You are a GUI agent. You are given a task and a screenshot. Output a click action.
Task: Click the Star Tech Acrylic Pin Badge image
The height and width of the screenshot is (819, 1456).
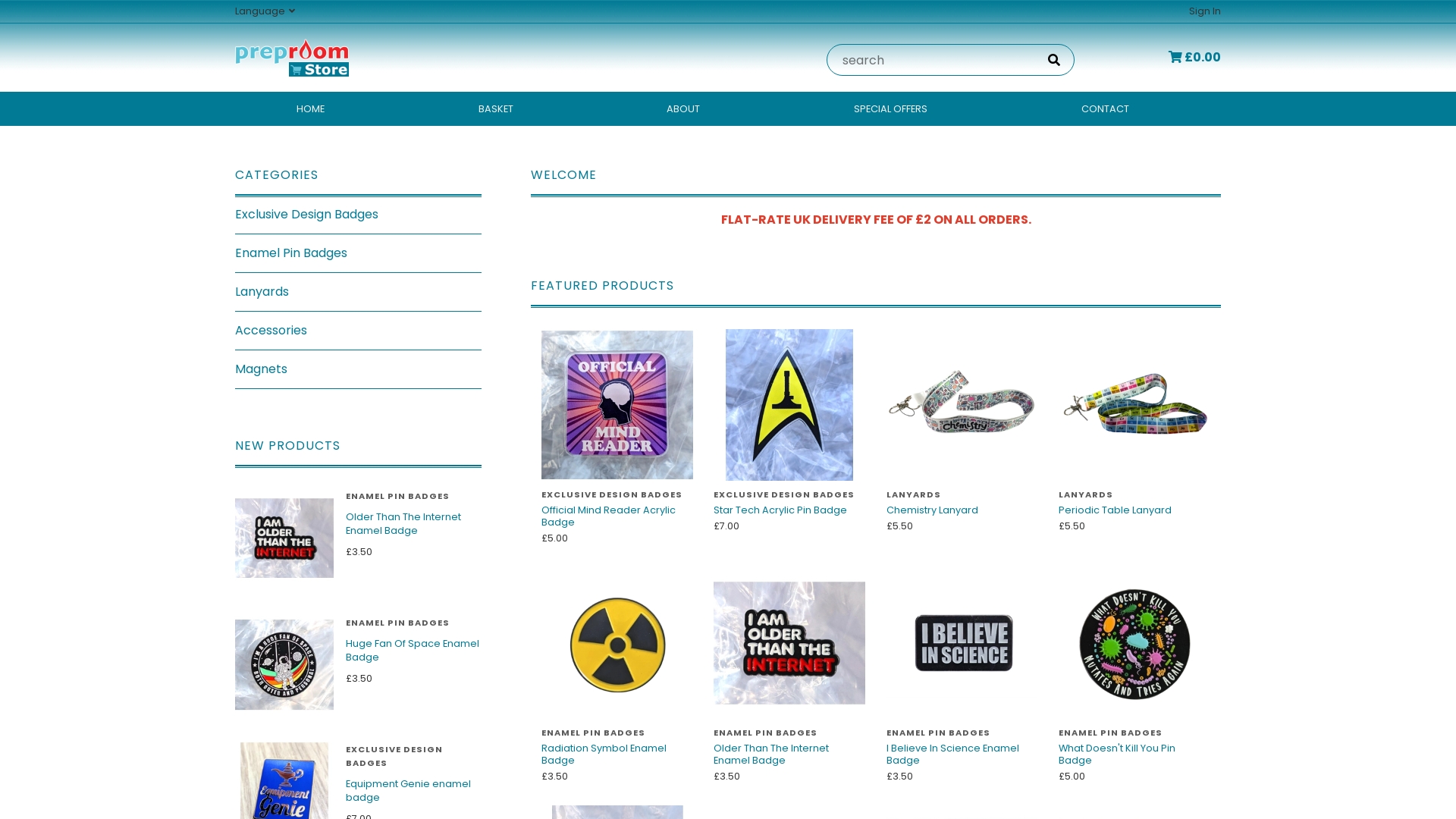(x=789, y=404)
